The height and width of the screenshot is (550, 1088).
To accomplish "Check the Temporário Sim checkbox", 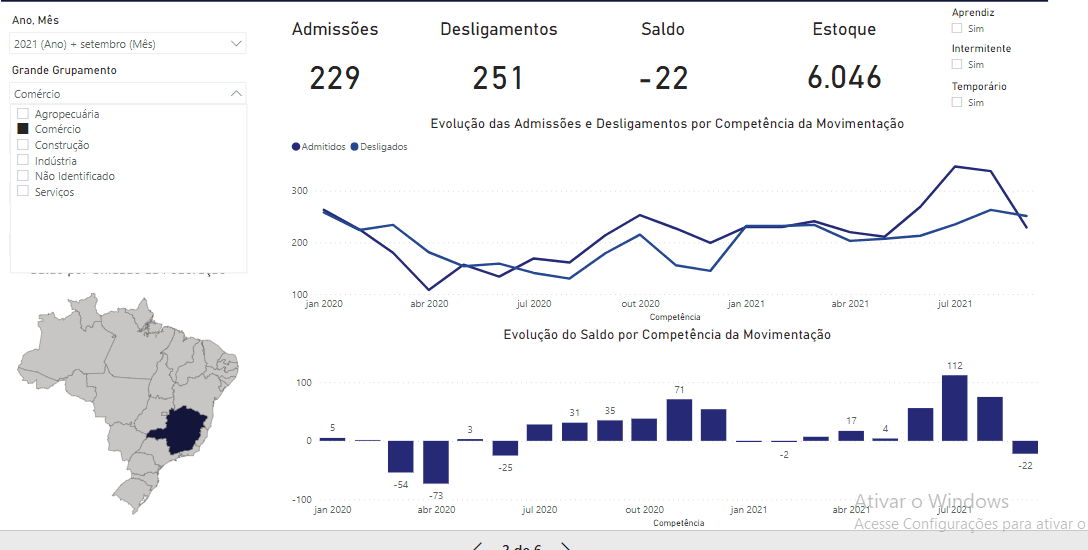I will [957, 102].
